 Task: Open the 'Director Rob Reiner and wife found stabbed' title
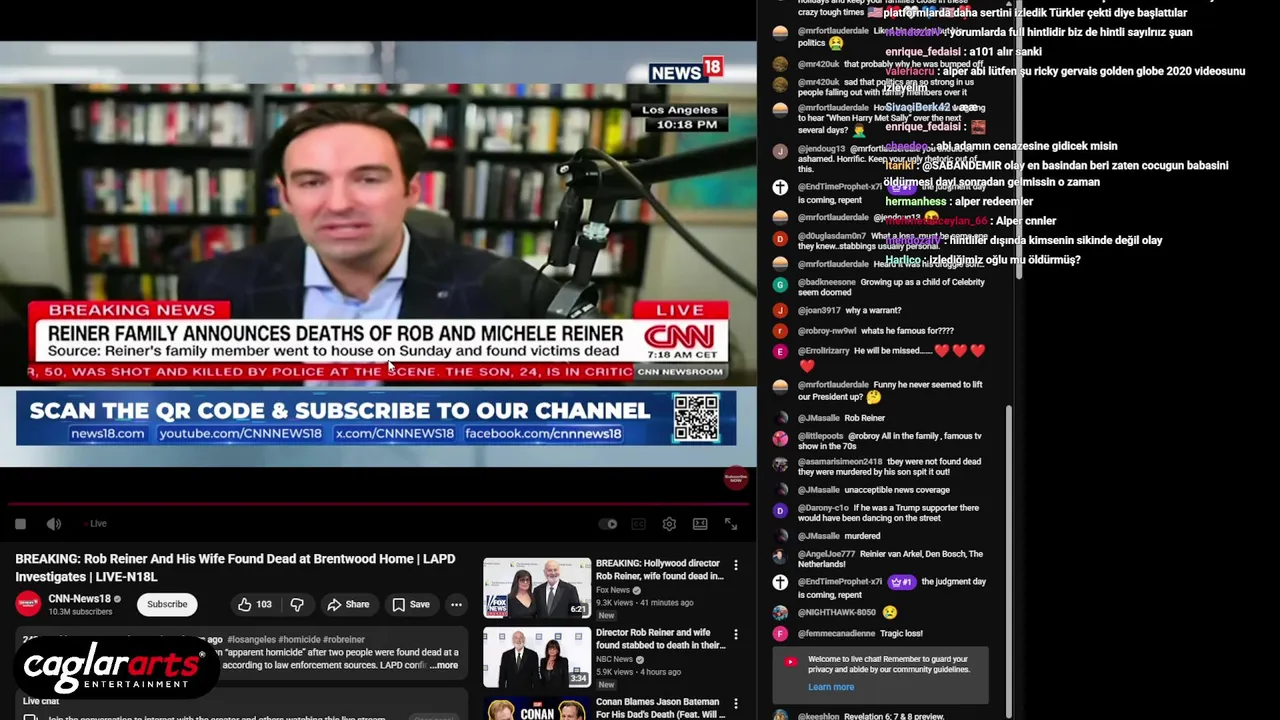[661, 639]
